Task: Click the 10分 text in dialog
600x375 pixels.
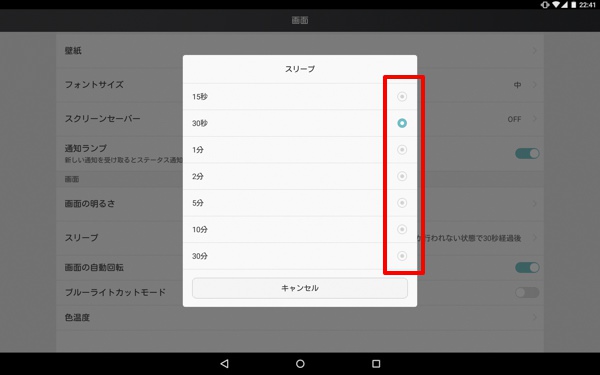Action: click(200, 230)
